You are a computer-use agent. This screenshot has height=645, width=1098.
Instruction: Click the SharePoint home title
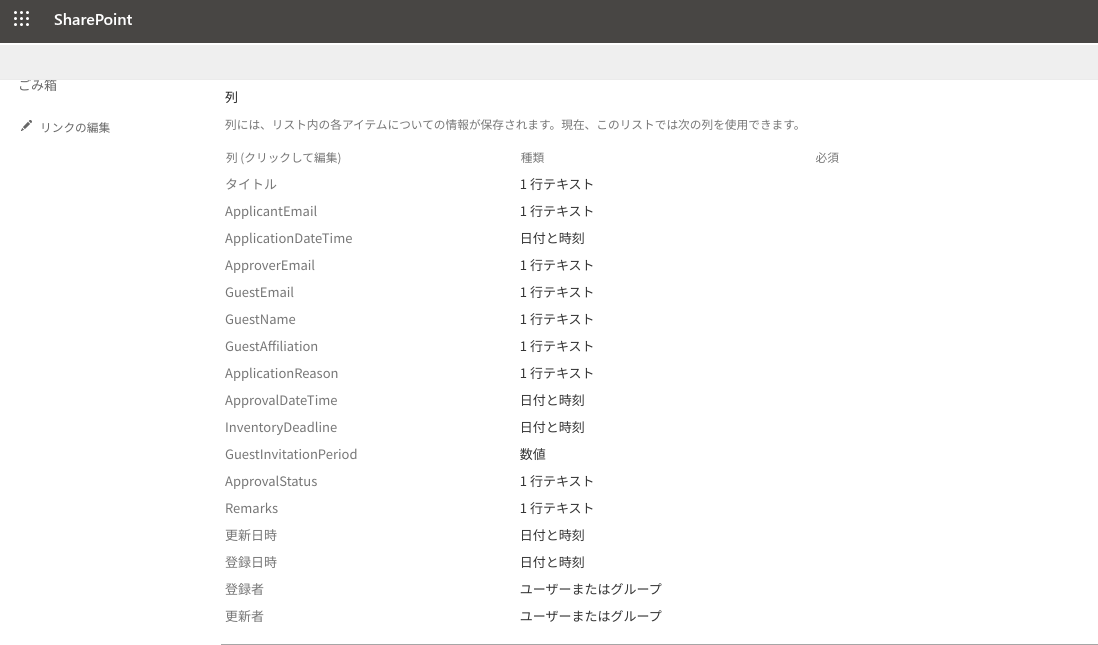coord(93,20)
